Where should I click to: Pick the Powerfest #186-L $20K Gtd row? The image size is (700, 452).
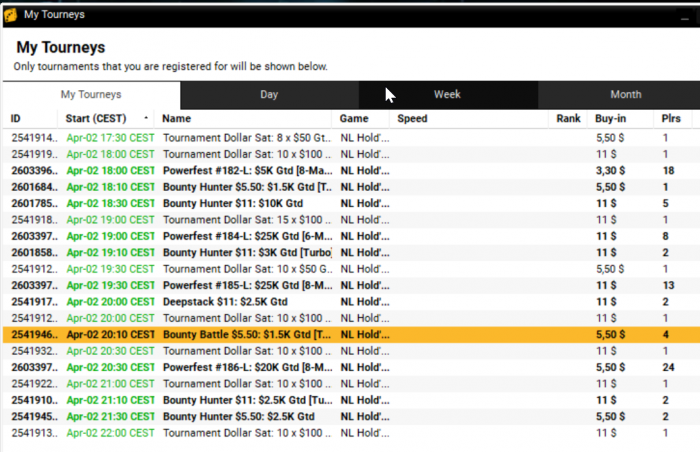point(247,367)
